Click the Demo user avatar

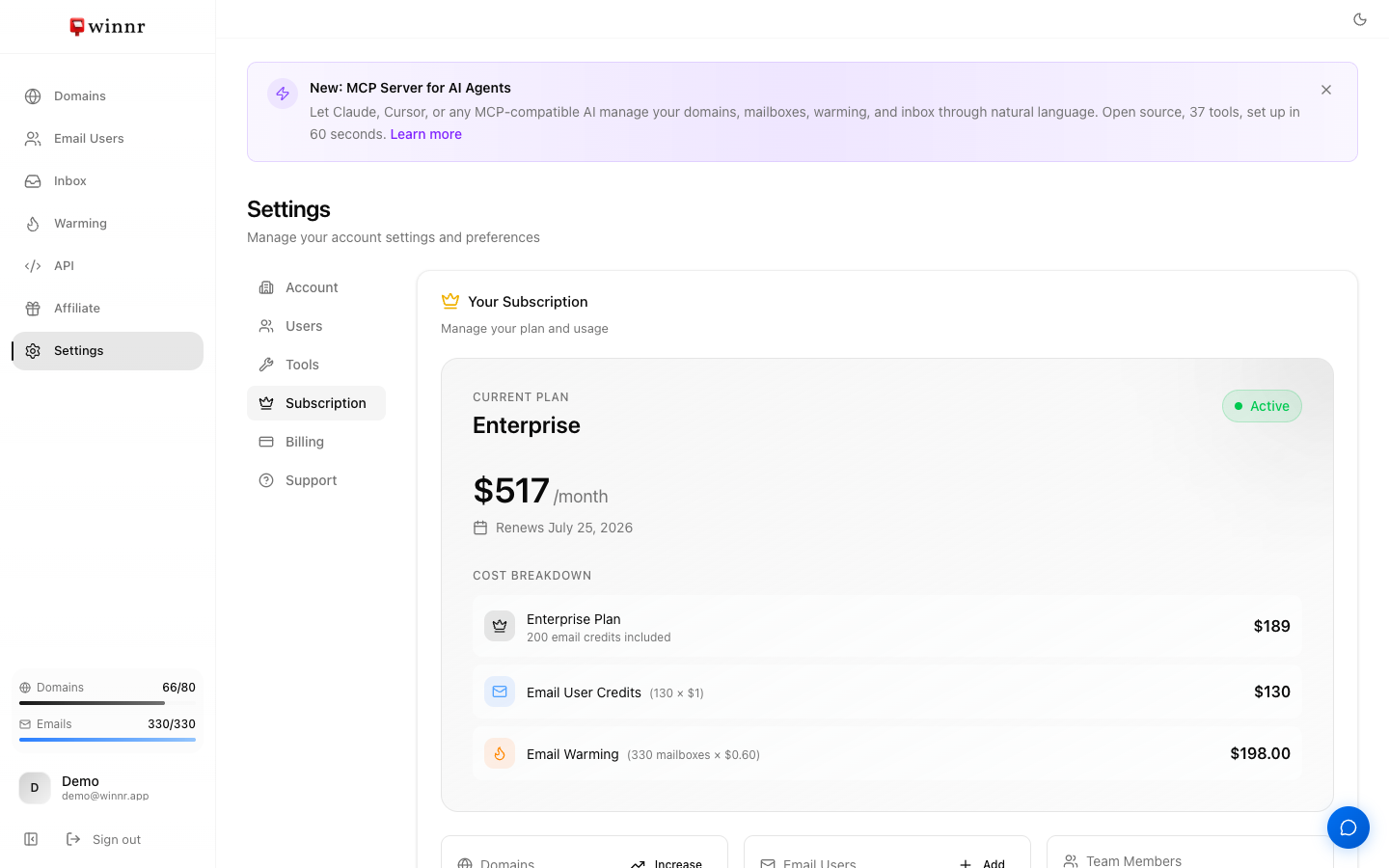coord(35,788)
